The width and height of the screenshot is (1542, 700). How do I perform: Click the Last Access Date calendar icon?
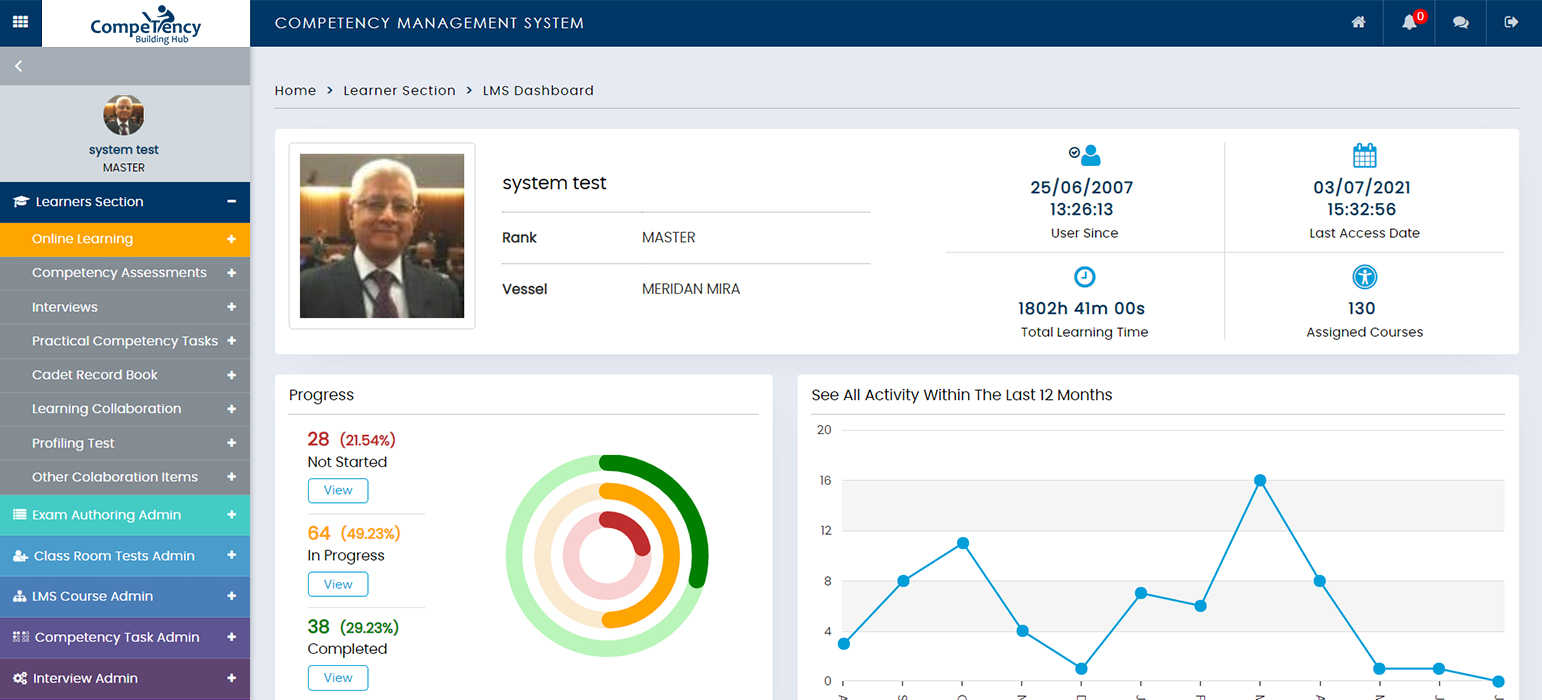click(x=1364, y=156)
